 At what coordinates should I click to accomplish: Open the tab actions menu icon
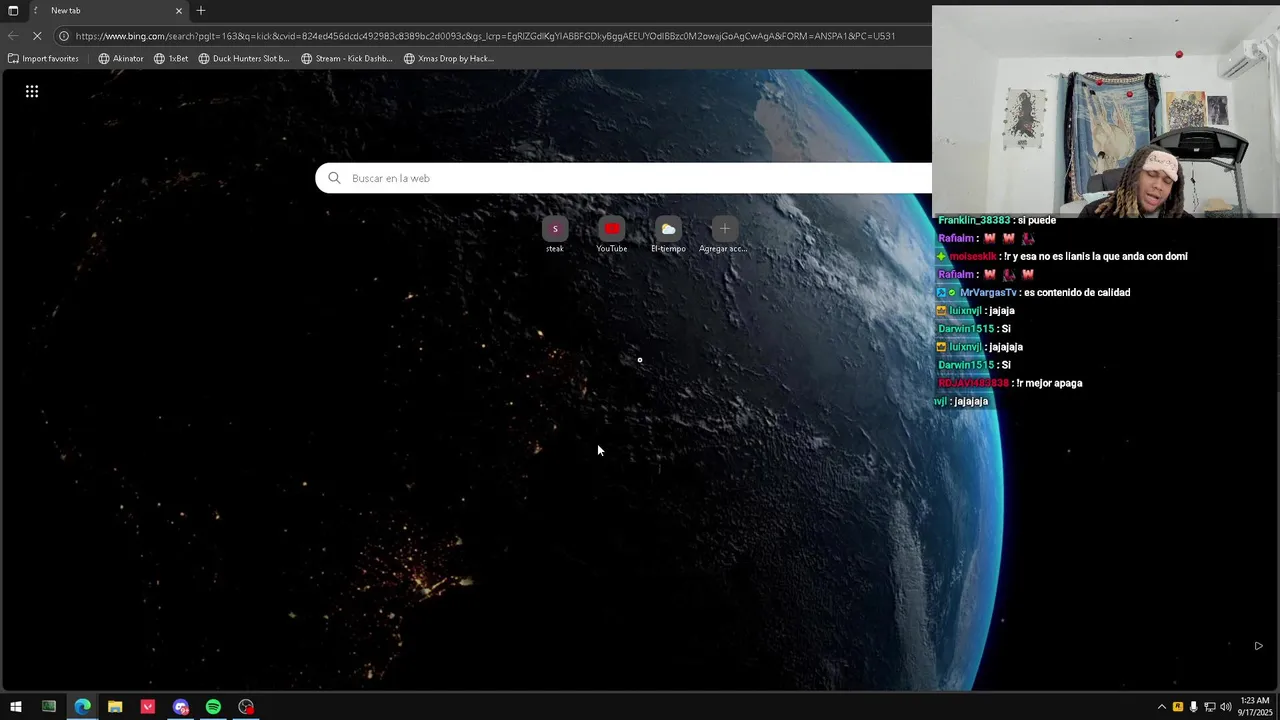point(13,10)
